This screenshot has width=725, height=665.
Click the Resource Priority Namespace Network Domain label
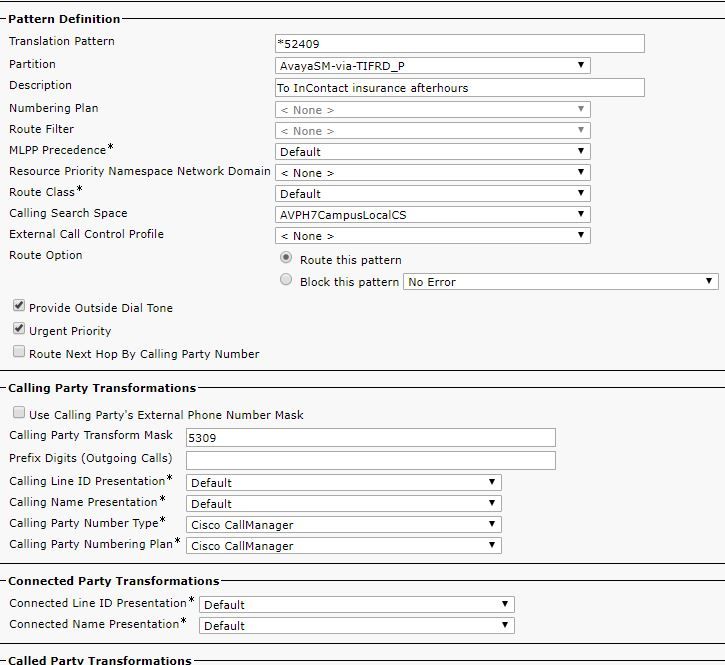point(140,171)
